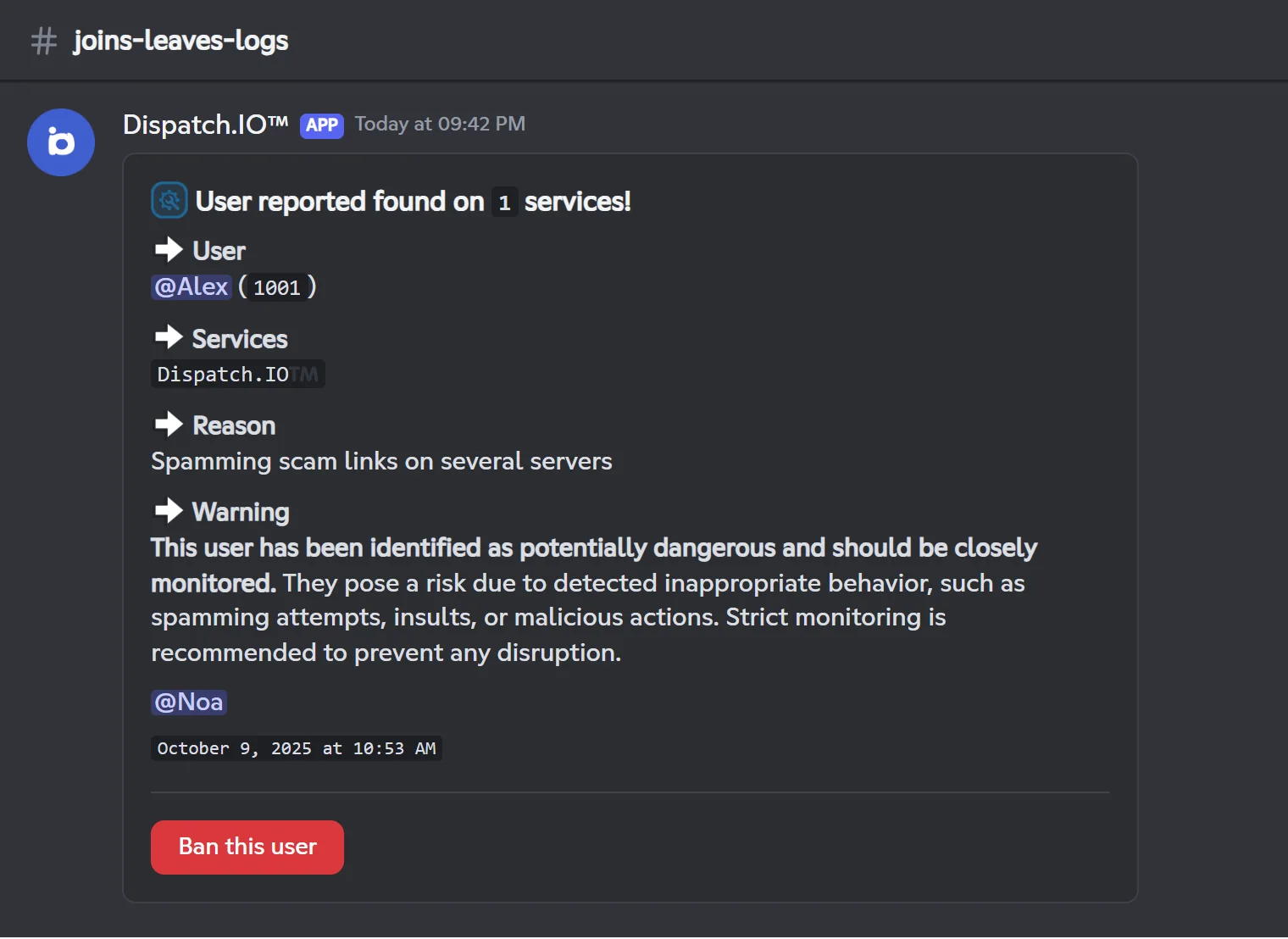Image resolution: width=1288 pixels, height=939 pixels.
Task: Click the APP badge next to Dispatch.IO
Action: coord(322,125)
